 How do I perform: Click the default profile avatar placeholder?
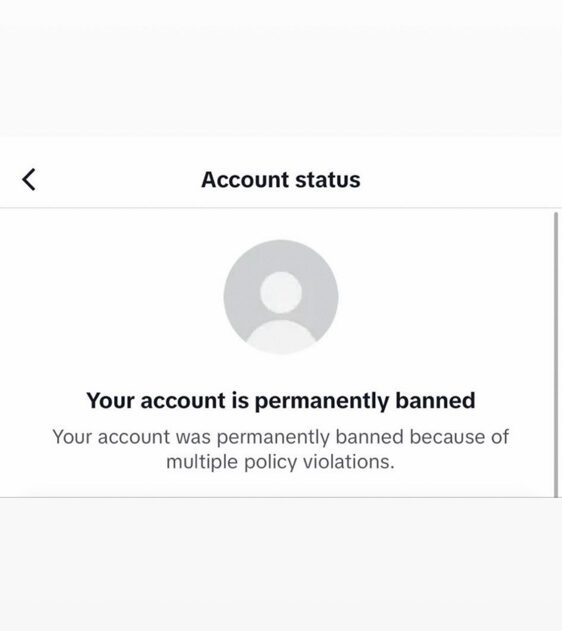(281, 297)
